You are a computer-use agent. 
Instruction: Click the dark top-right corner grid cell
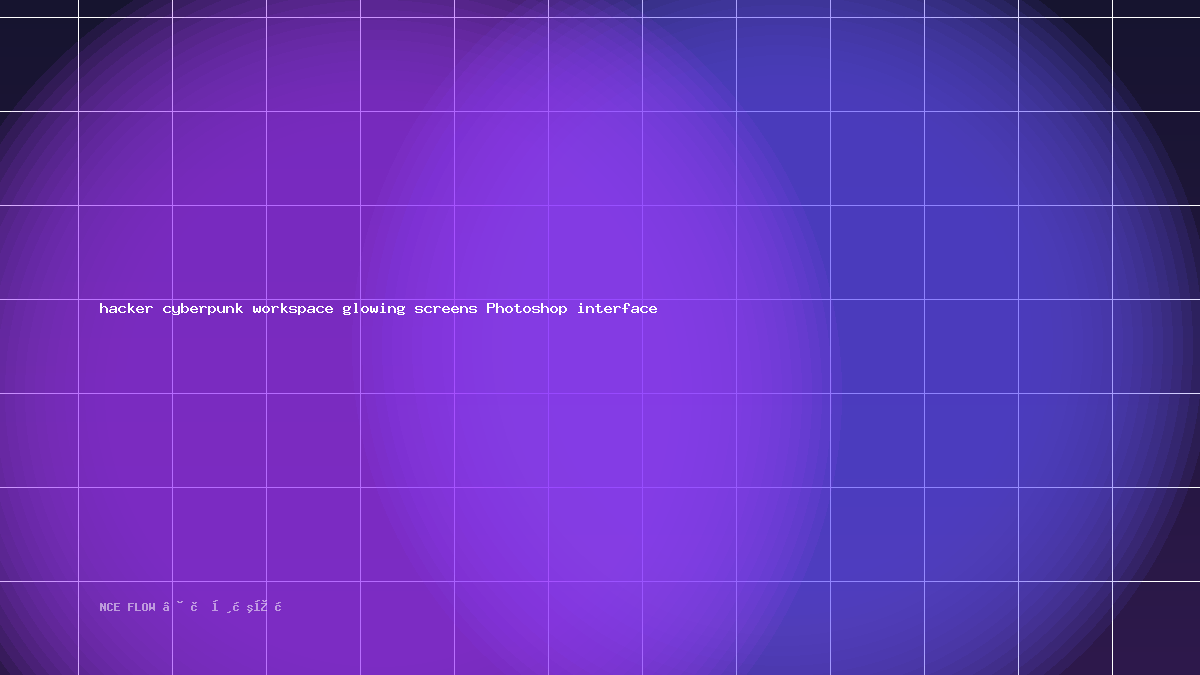1156,64
